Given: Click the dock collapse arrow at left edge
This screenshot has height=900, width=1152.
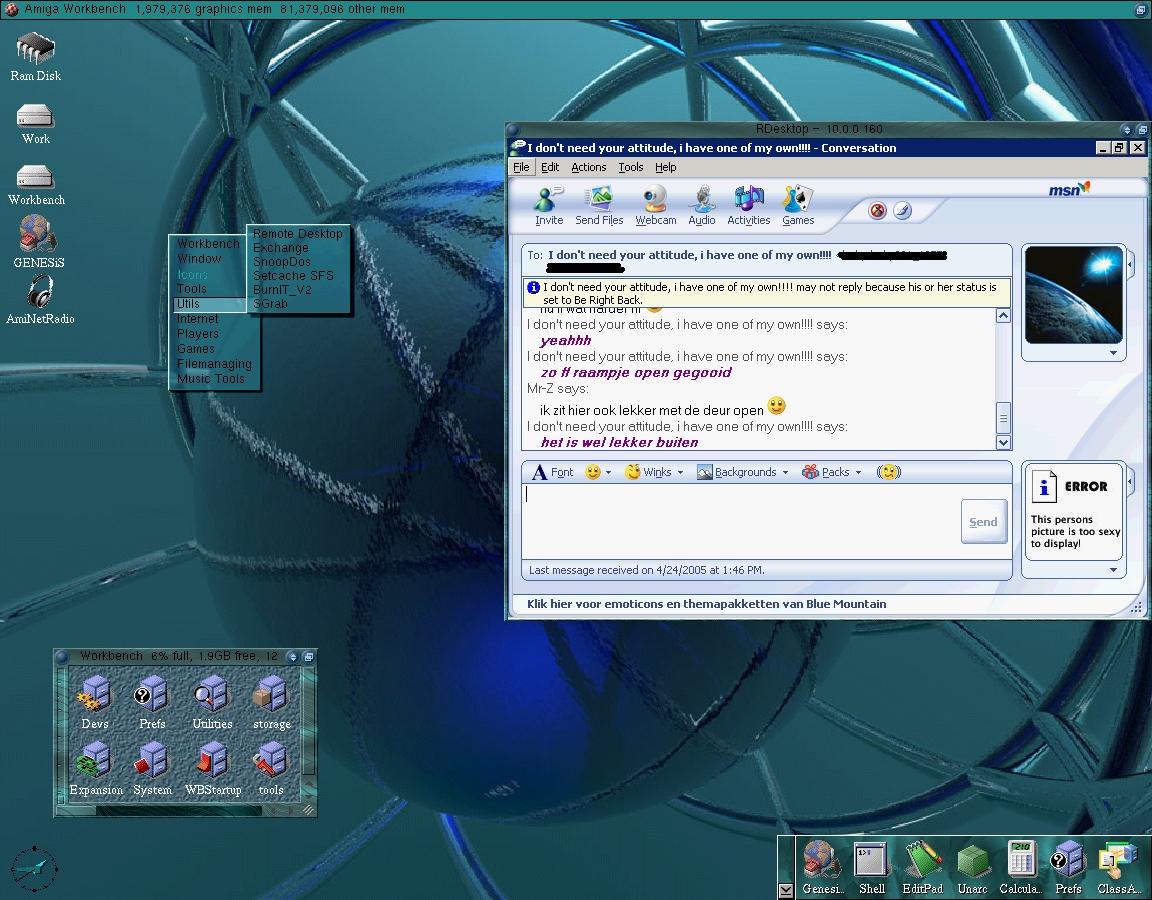Looking at the screenshot, I should 785,890.
